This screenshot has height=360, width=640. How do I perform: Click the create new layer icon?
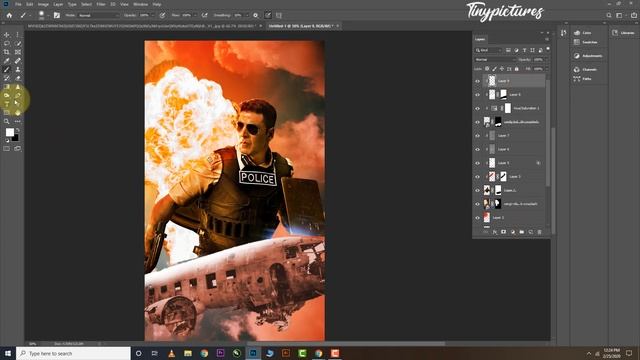(531, 232)
